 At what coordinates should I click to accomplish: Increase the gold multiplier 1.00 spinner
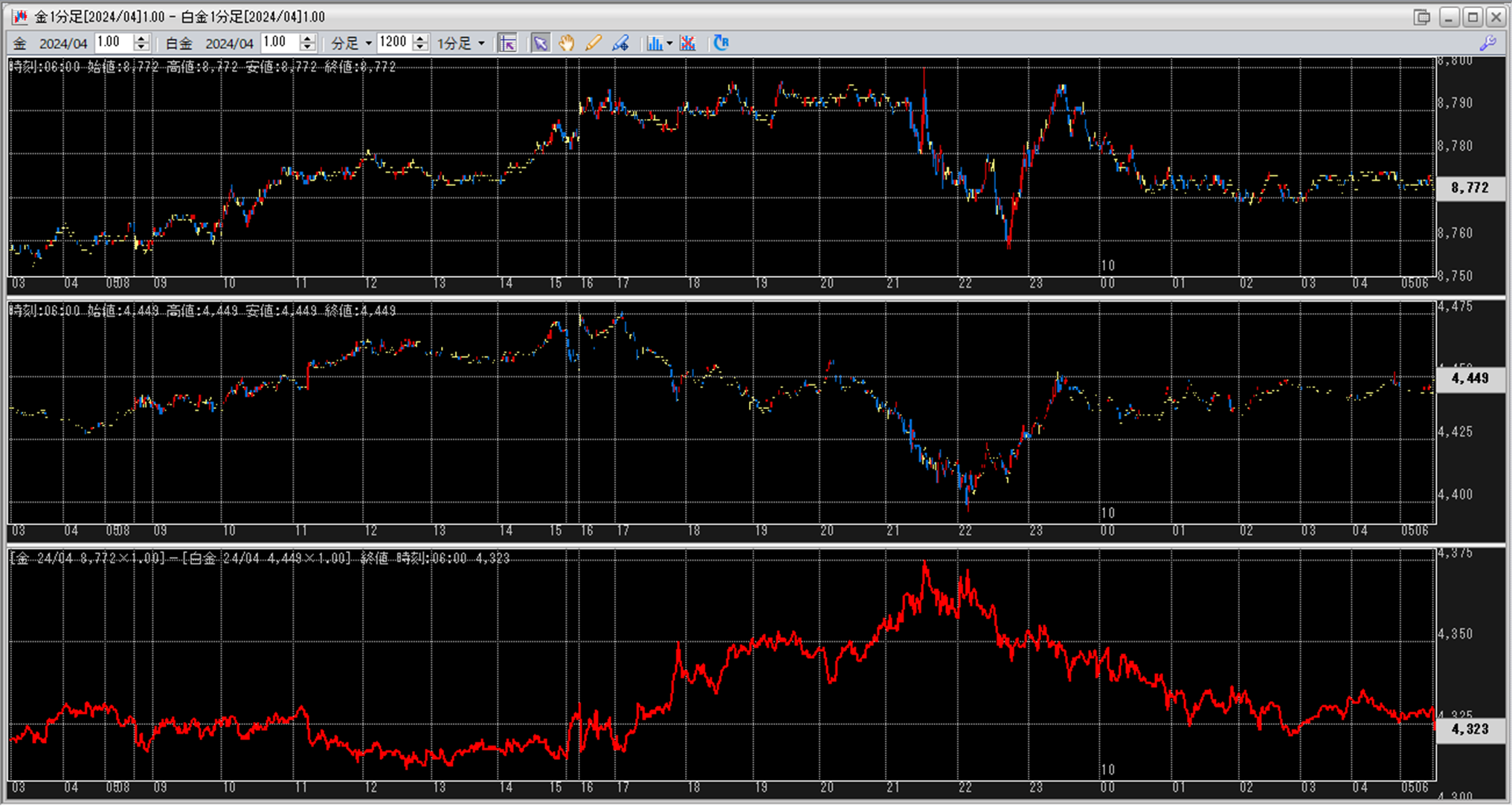141,39
